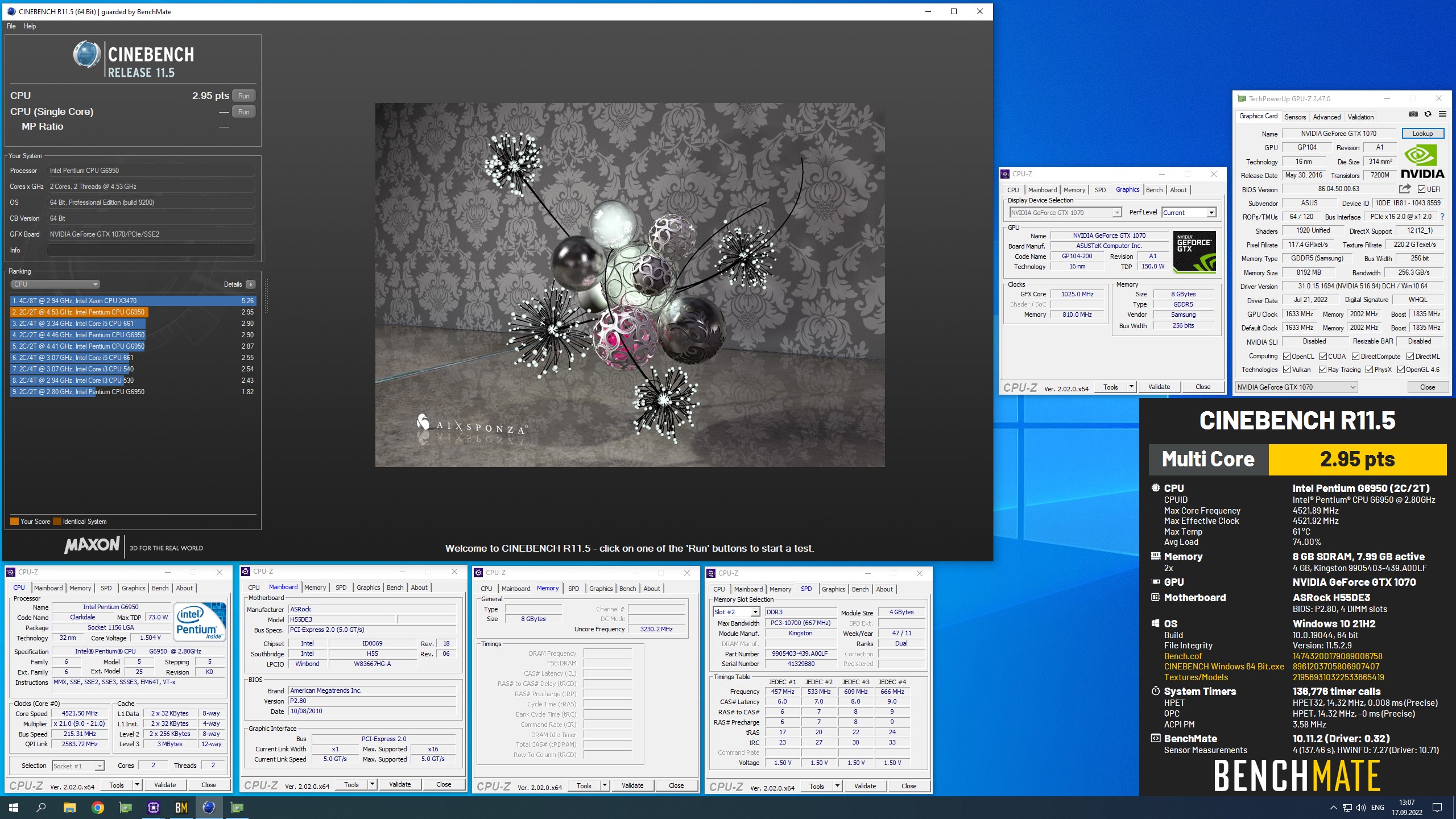Select ranking row Intel Core i3 CPU 540
The height and width of the screenshot is (819, 1456).
point(133,369)
